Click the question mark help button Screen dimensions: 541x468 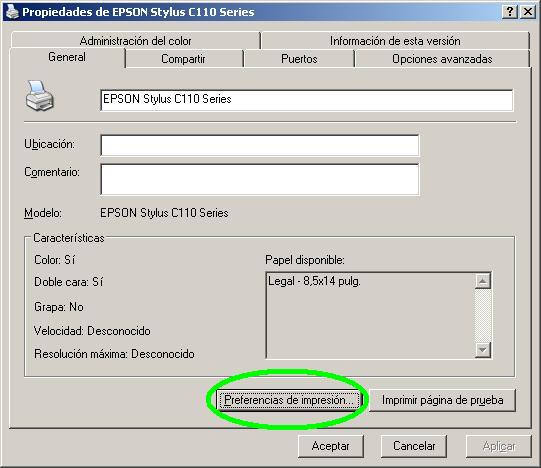pyautogui.click(x=510, y=12)
